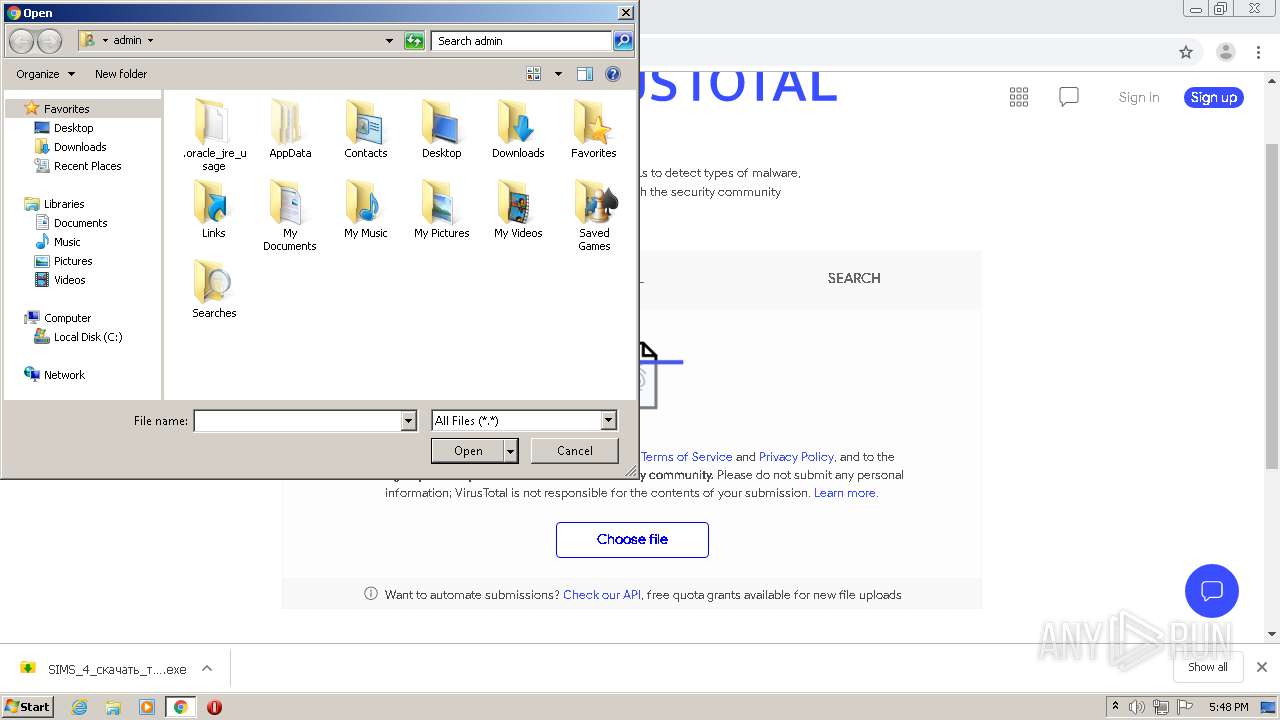Open the Start menu
This screenshot has height=720, width=1280.
27,706
